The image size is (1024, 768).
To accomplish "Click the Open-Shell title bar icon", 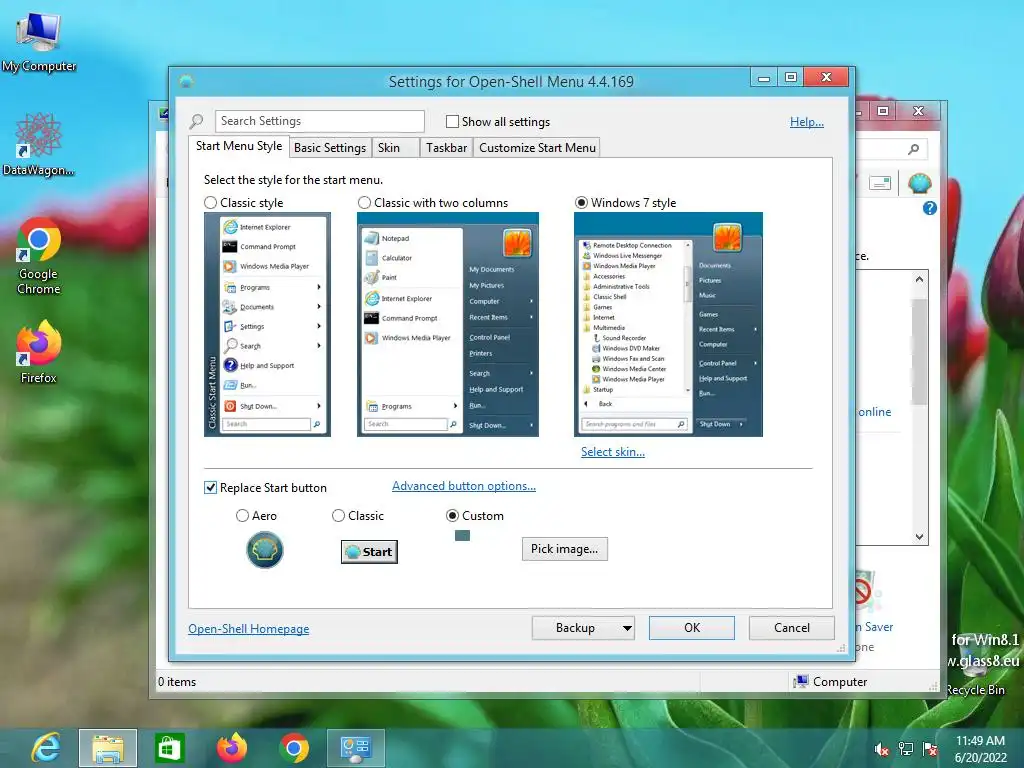I will click(x=187, y=82).
